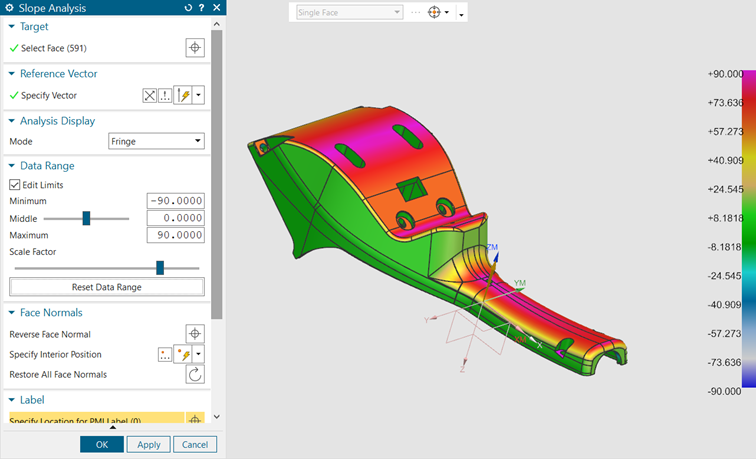Image resolution: width=756 pixels, height=459 pixels.
Task: Click the Scale Factor slider handle
Action: (x=160, y=267)
